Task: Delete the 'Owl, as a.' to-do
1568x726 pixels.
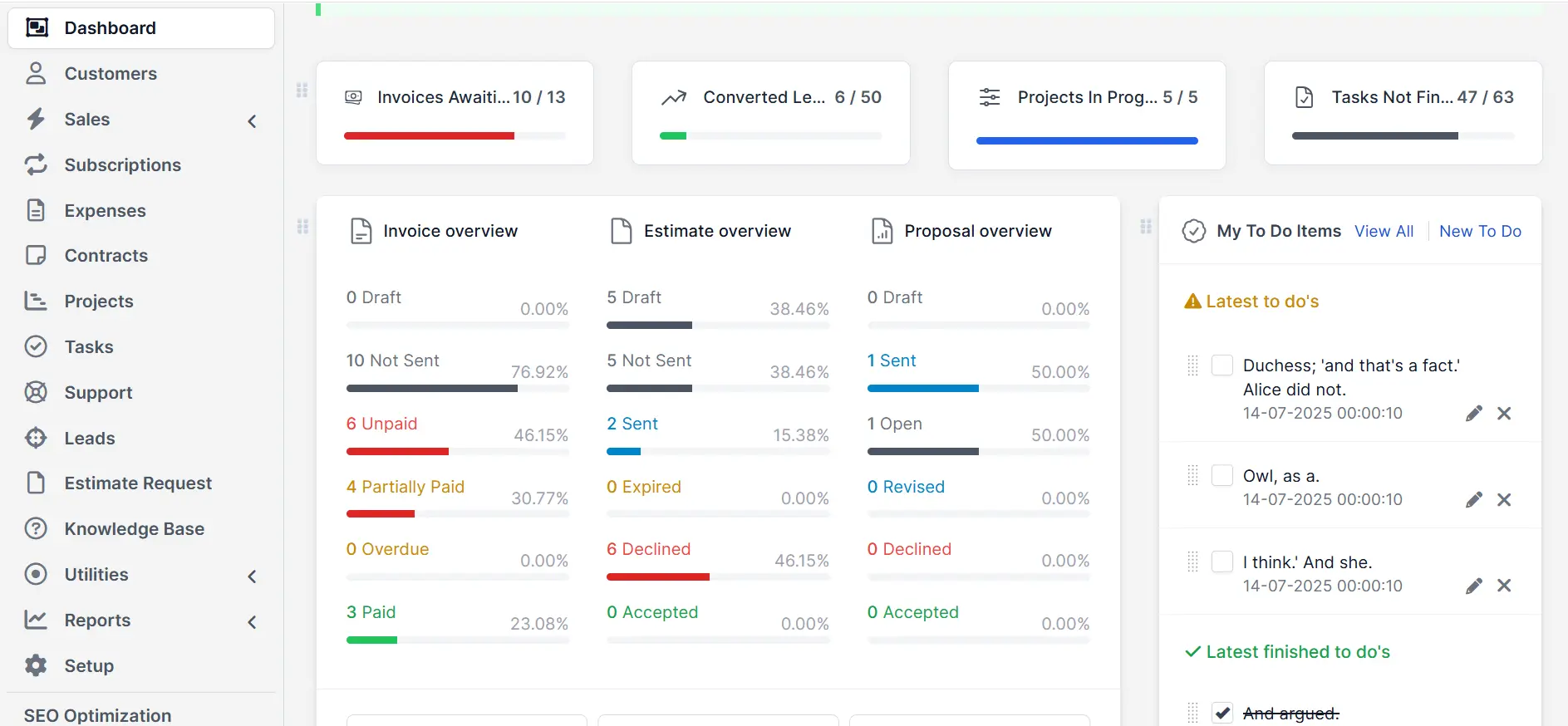Action: click(1504, 499)
